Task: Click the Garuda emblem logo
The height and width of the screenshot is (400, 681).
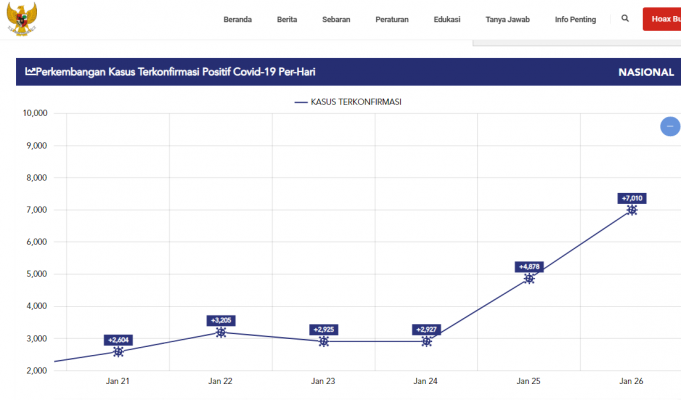Action: pos(20,17)
